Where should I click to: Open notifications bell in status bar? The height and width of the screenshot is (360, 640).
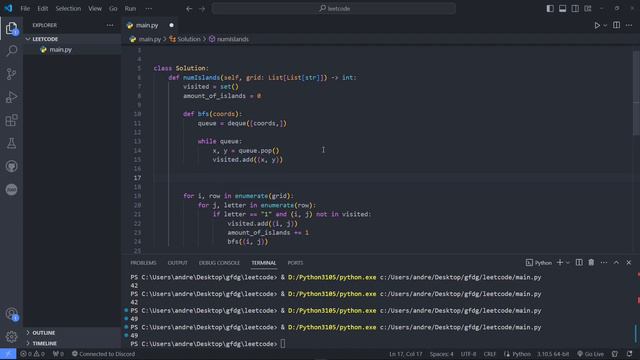629,354
